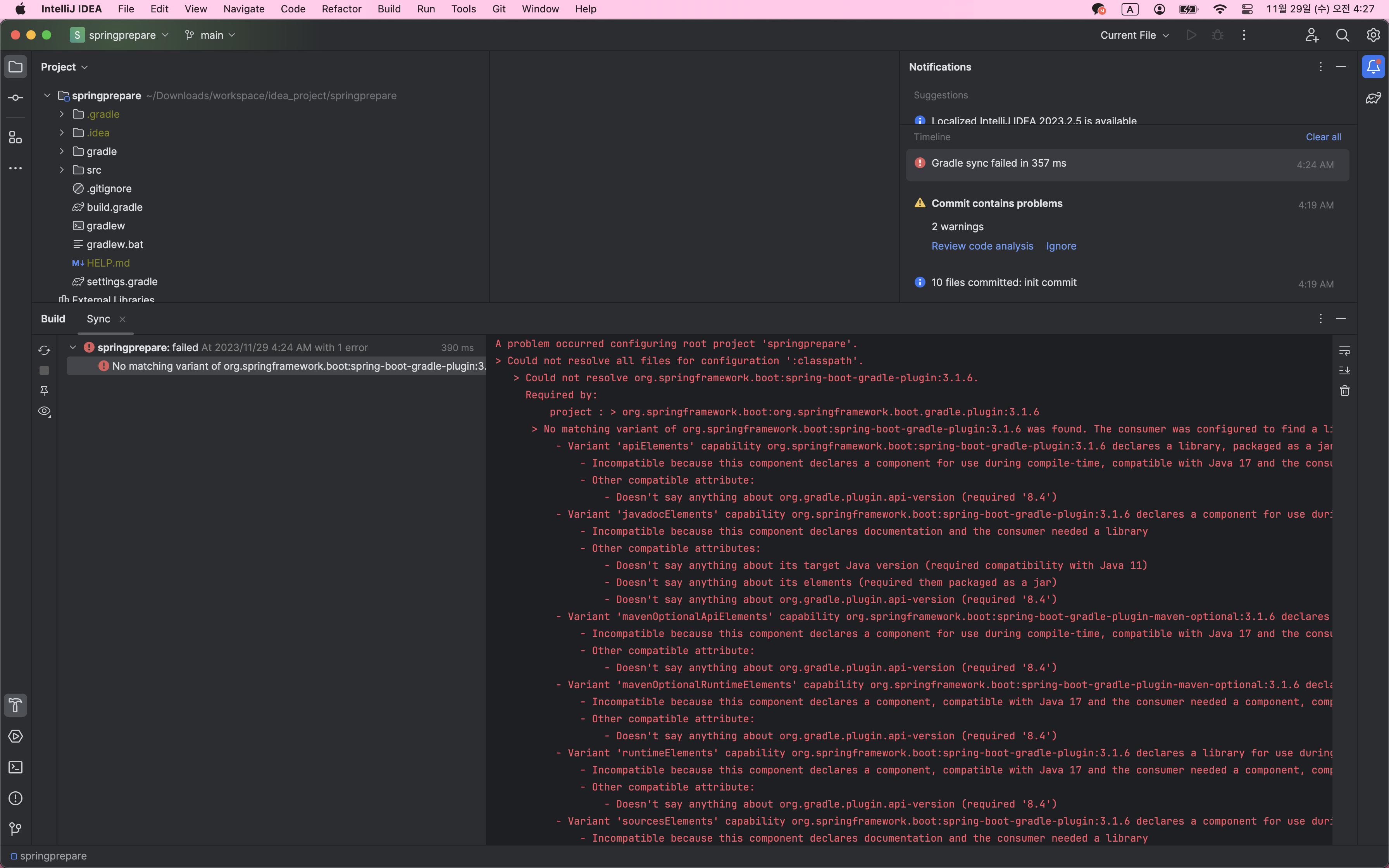The width and height of the screenshot is (1389, 868).
Task: Open the Services tool window icon
Action: [x=16, y=736]
